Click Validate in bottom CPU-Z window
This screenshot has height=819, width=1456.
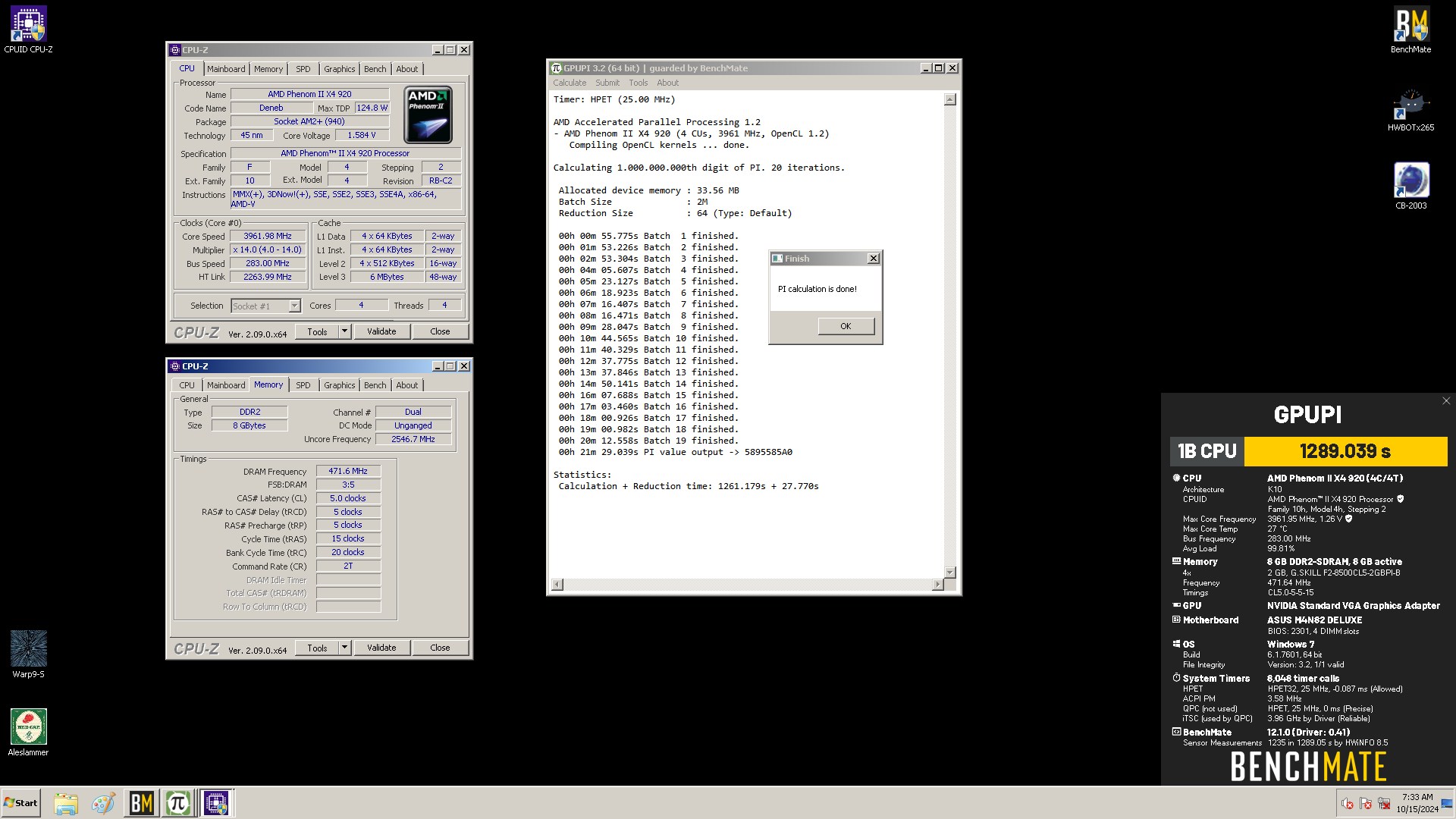(381, 648)
